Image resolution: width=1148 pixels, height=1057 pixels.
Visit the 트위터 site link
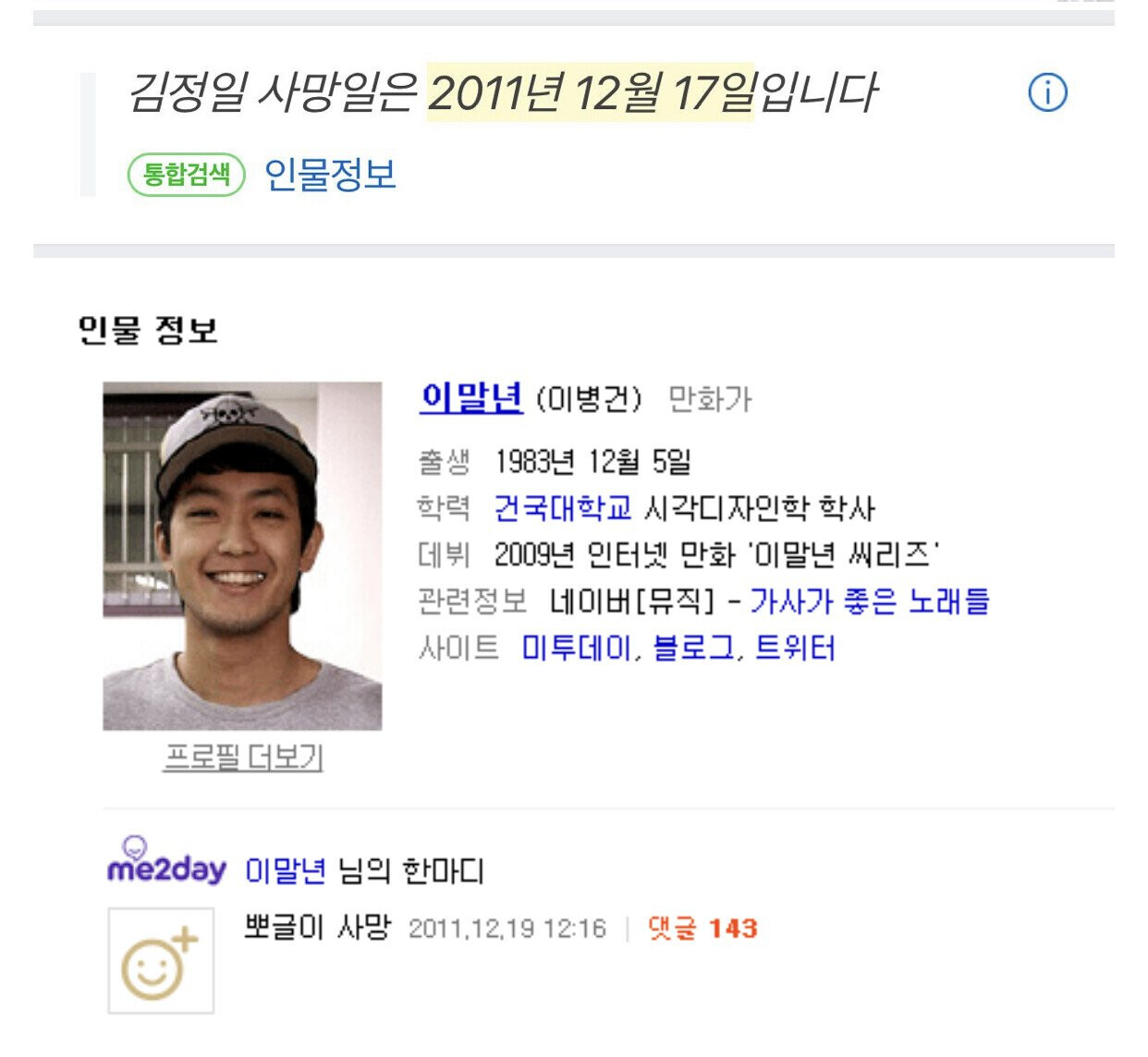coord(795,648)
